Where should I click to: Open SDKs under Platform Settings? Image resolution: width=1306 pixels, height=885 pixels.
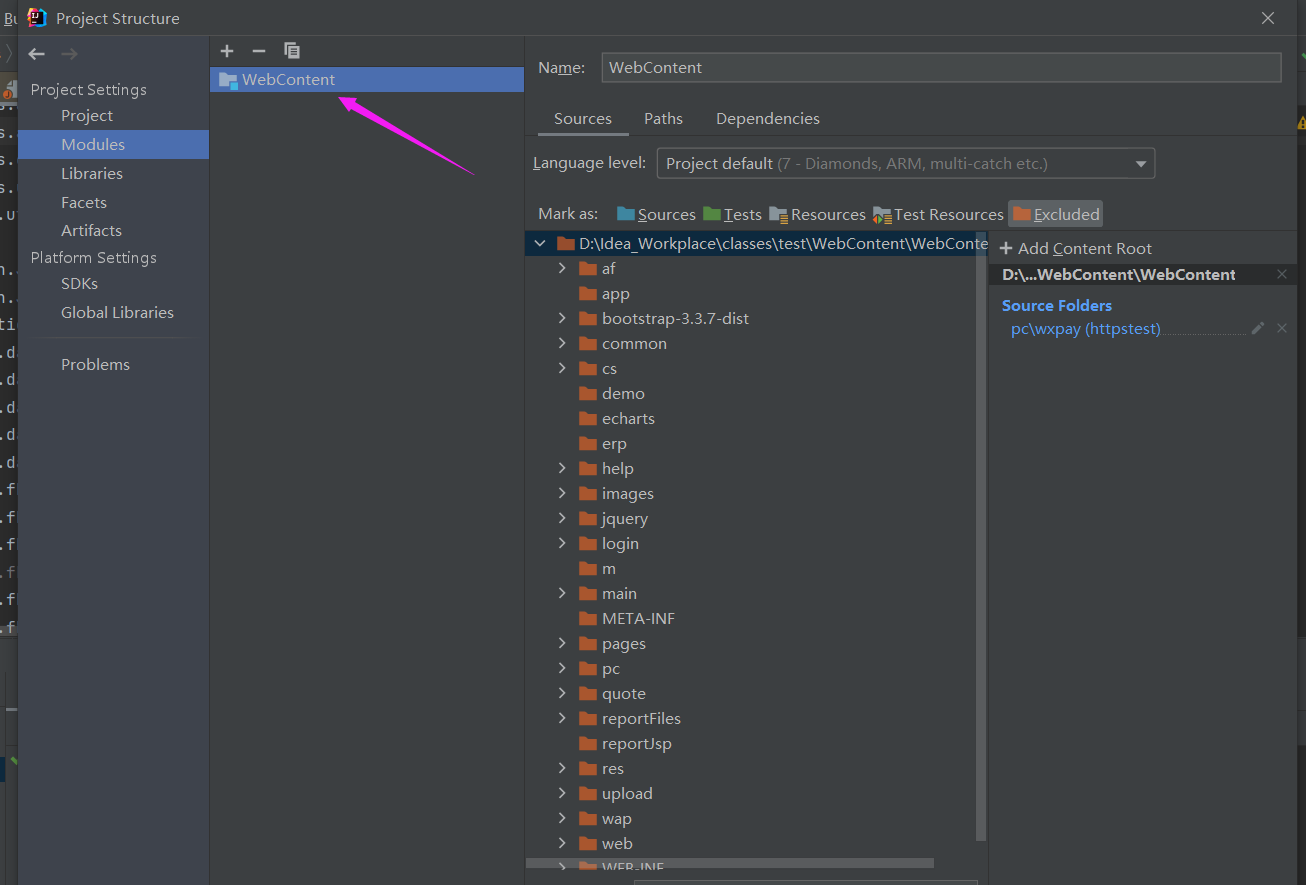[x=79, y=284]
